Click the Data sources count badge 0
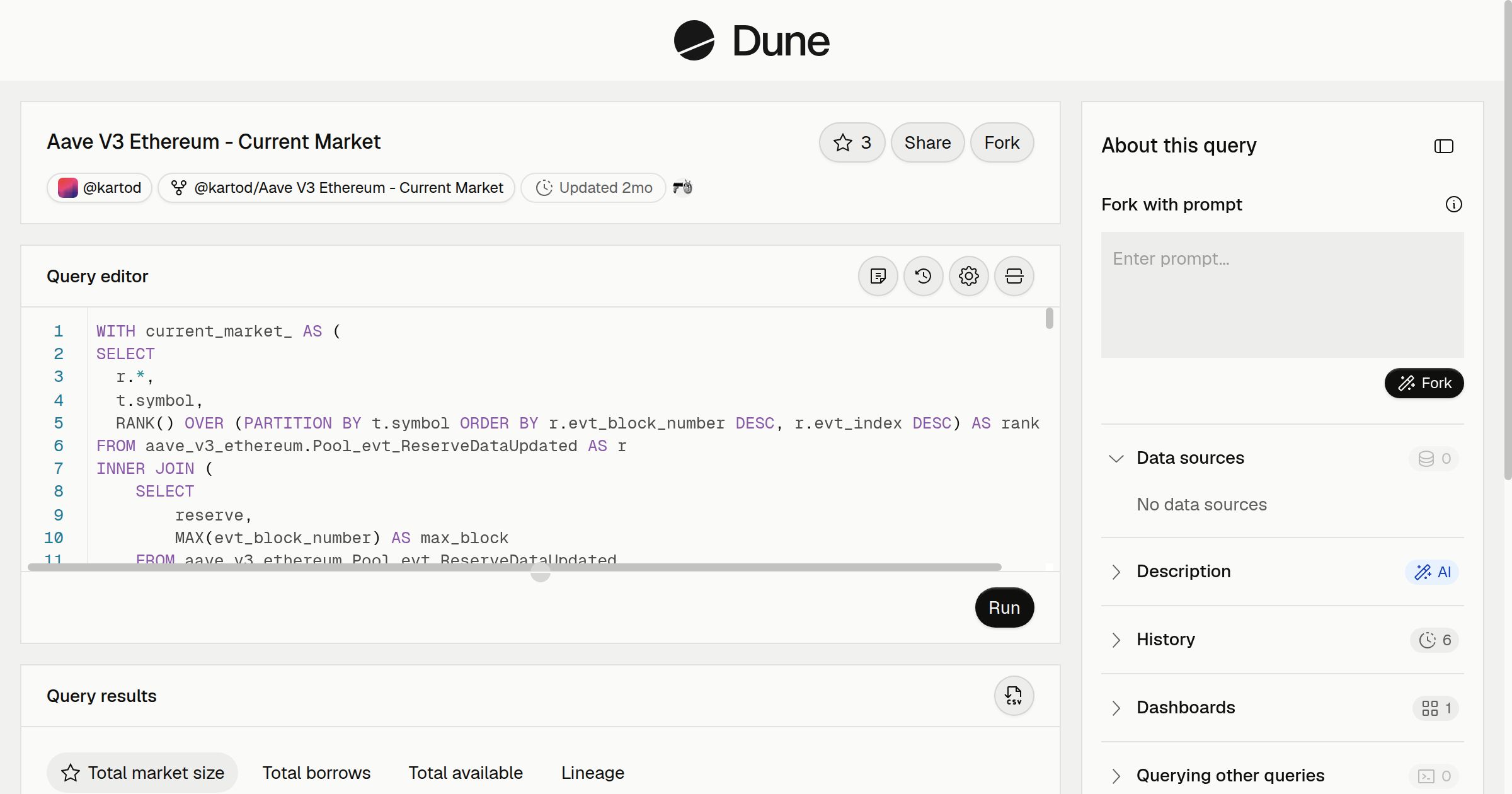The width and height of the screenshot is (1512, 794). 1434,458
